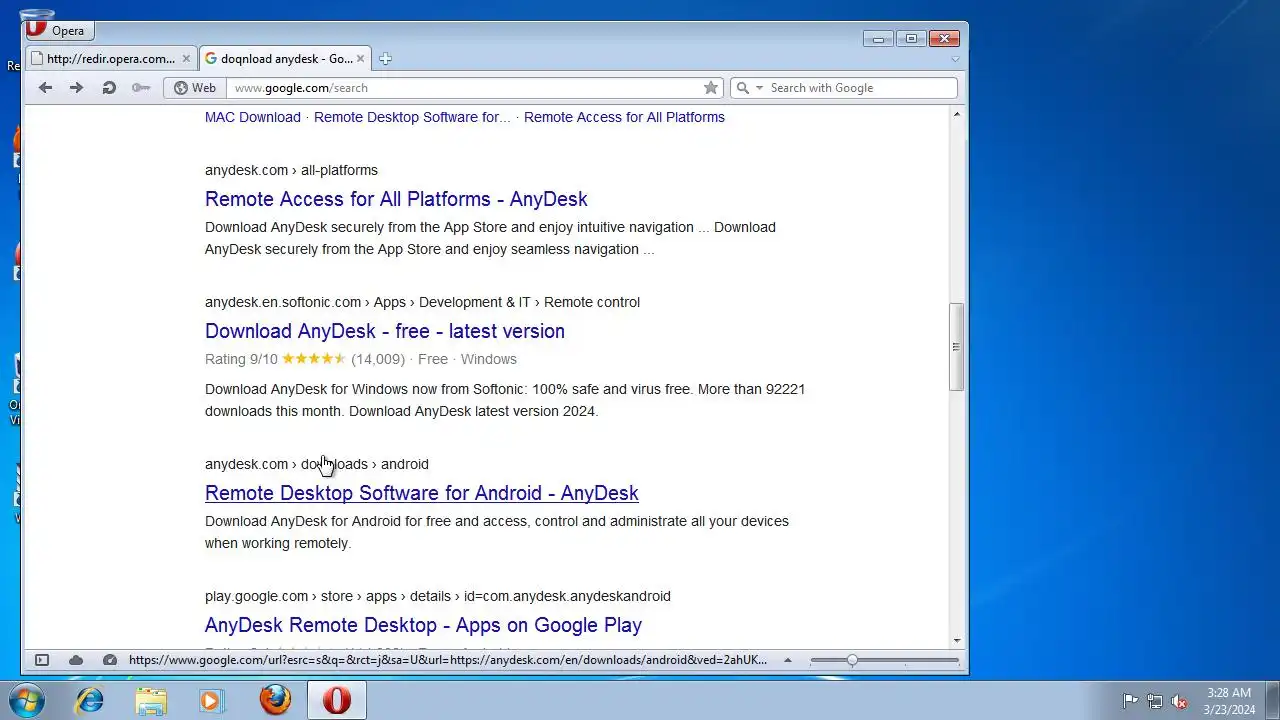Image resolution: width=1280 pixels, height=720 pixels.
Task: Open the Remote Desktop Software for... sitelink
Action: pyautogui.click(x=412, y=117)
